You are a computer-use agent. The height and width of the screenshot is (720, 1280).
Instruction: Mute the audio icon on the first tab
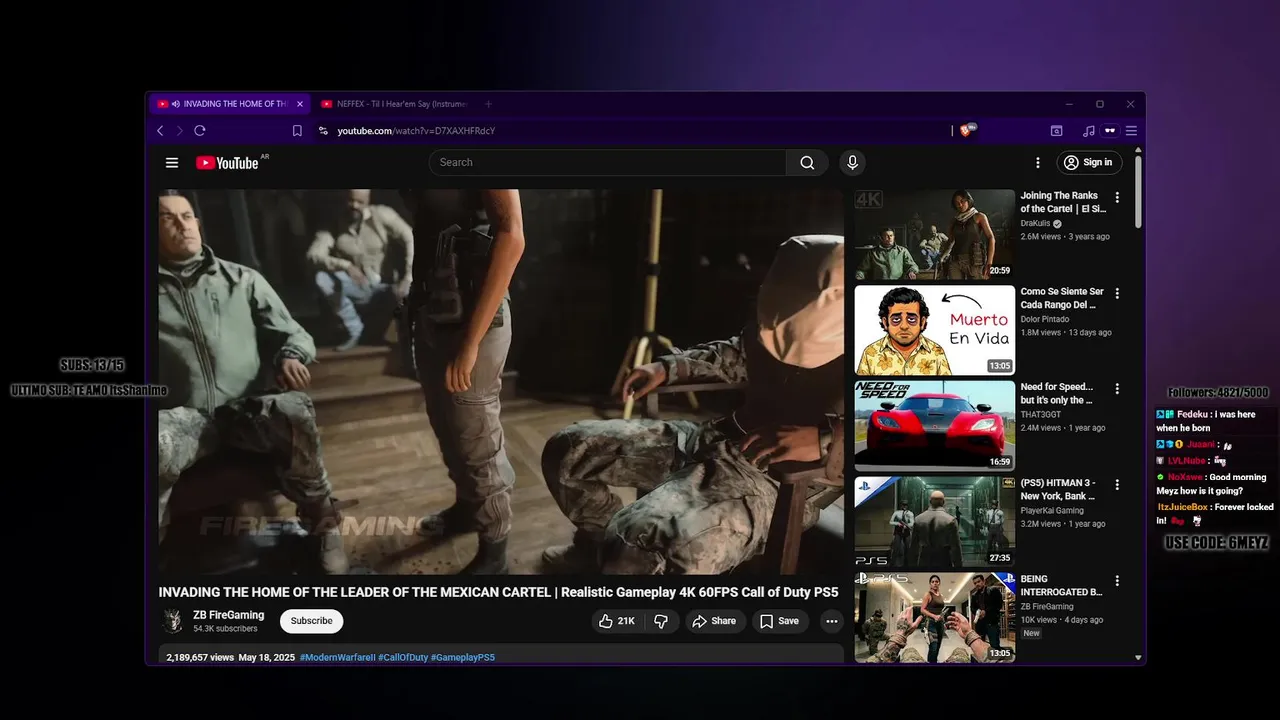176,104
